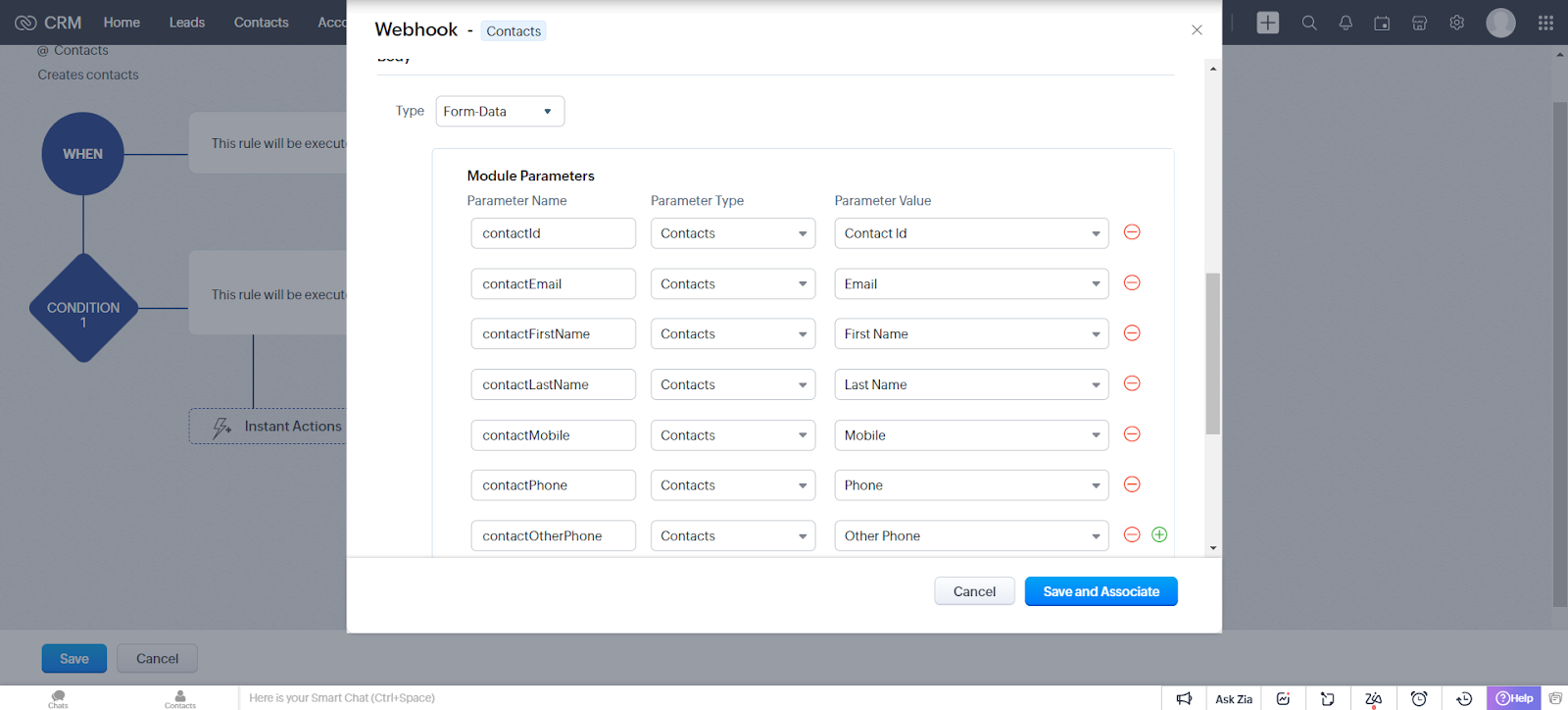Remove the contactPhone parameter row
The image size is (1568, 710).
pos(1132,484)
